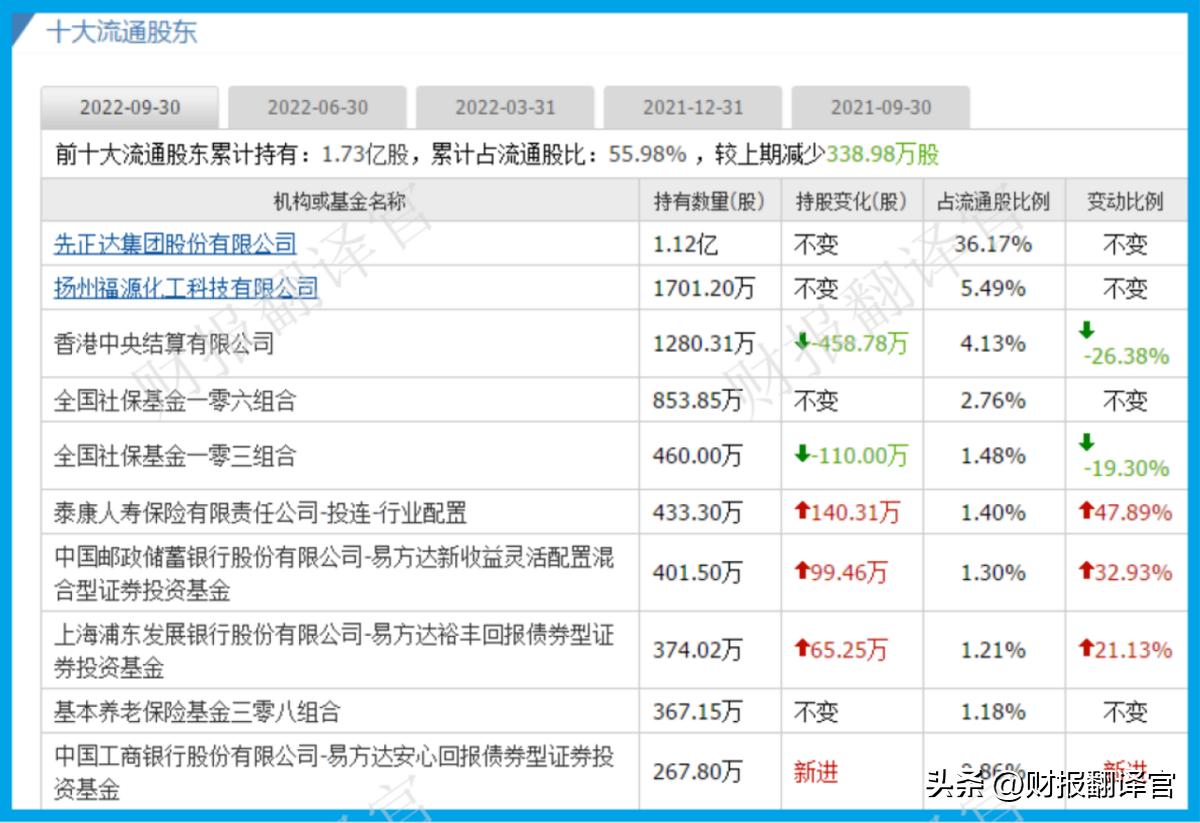
Task: Click the 460.00万 holding quantity
Action: 698,456
